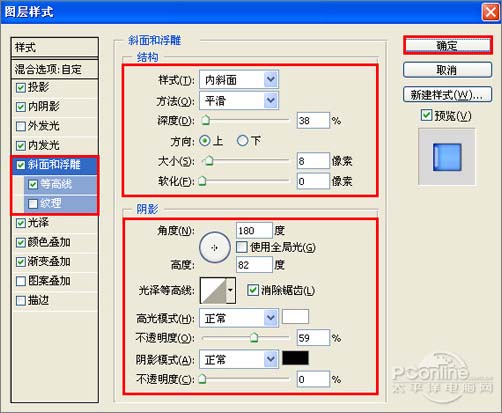
Task: Click the 高度 altitude value field
Action: click(x=254, y=265)
